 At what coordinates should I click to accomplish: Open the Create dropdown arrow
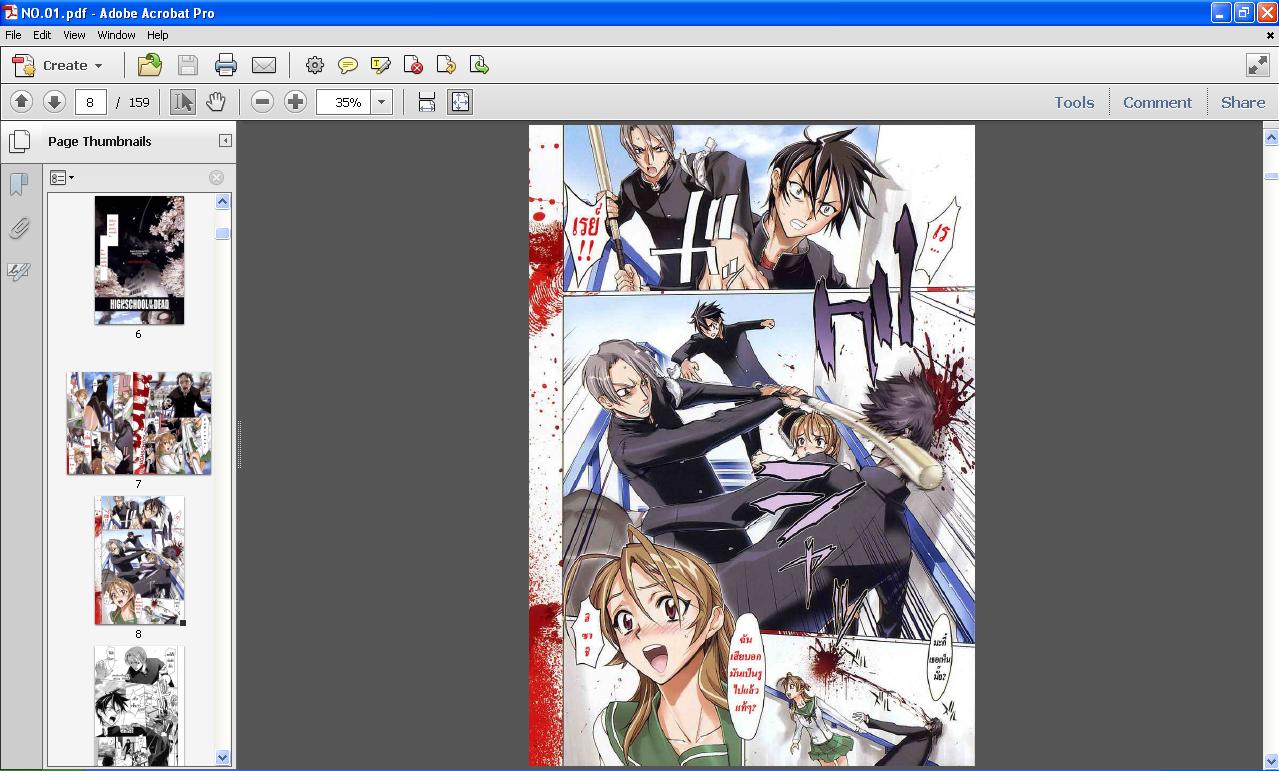click(x=98, y=66)
